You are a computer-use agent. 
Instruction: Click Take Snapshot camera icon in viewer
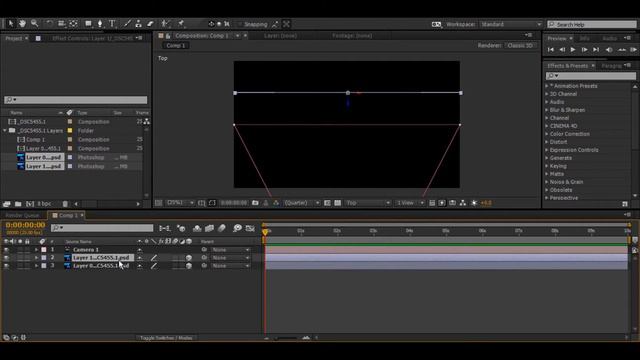click(x=255, y=203)
